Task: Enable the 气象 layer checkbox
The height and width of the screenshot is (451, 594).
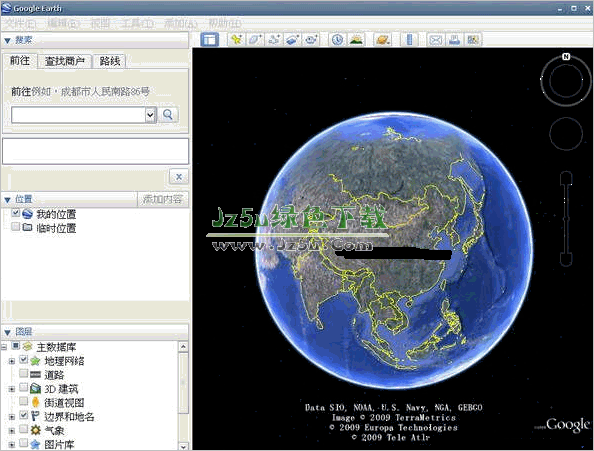Action: pos(23,429)
